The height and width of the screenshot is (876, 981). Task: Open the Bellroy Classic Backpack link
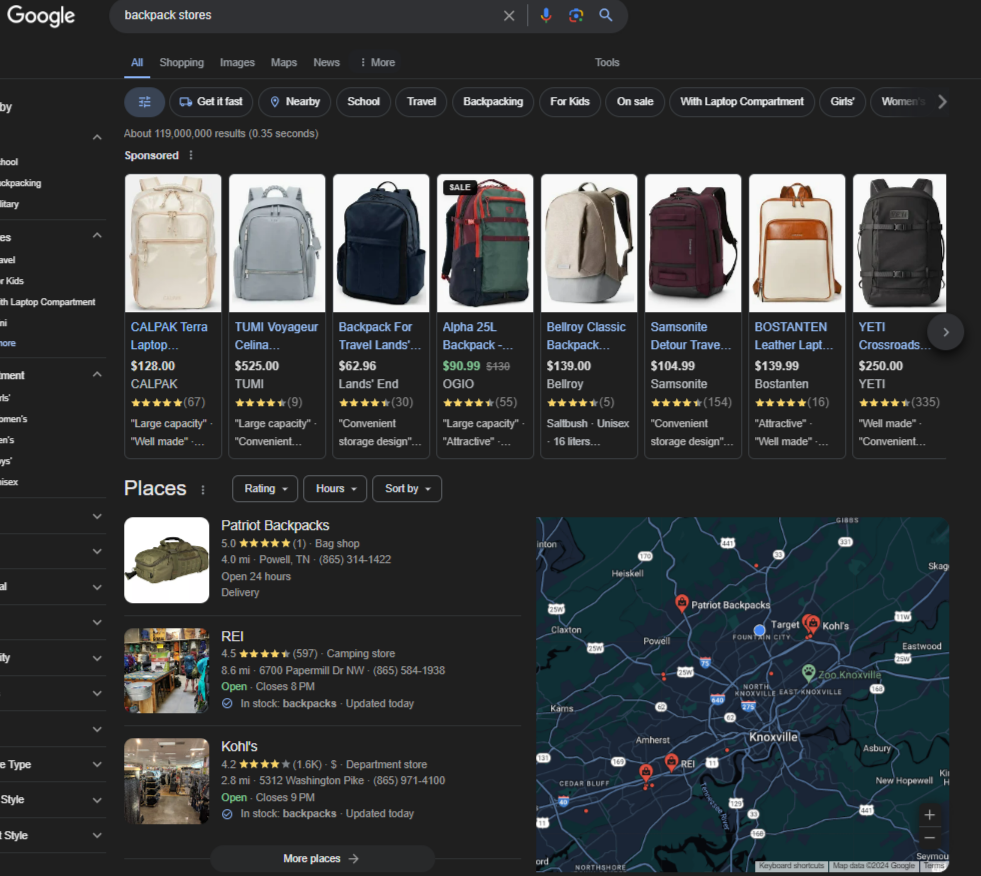point(586,336)
